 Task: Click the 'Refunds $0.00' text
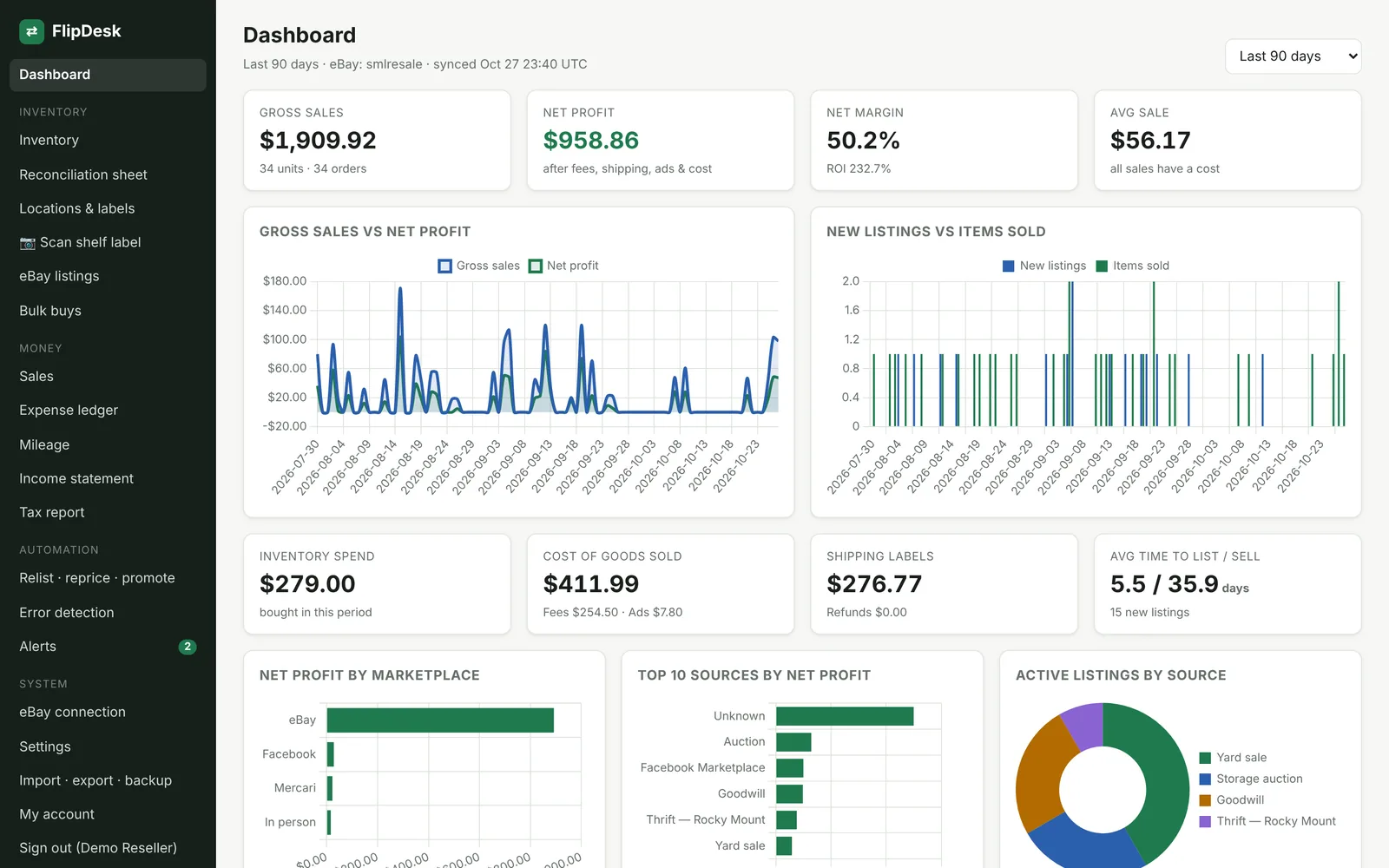[866, 613]
